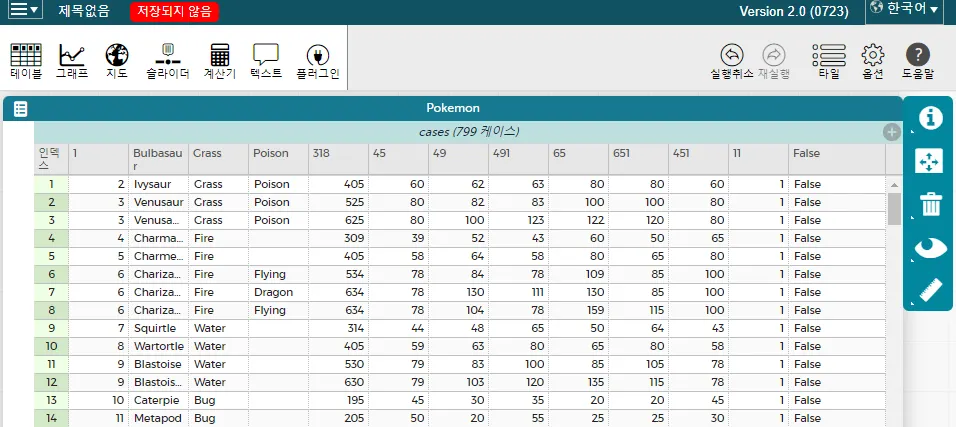Click the Table (테이블) tool icon
The image size is (956, 427).
25,59
